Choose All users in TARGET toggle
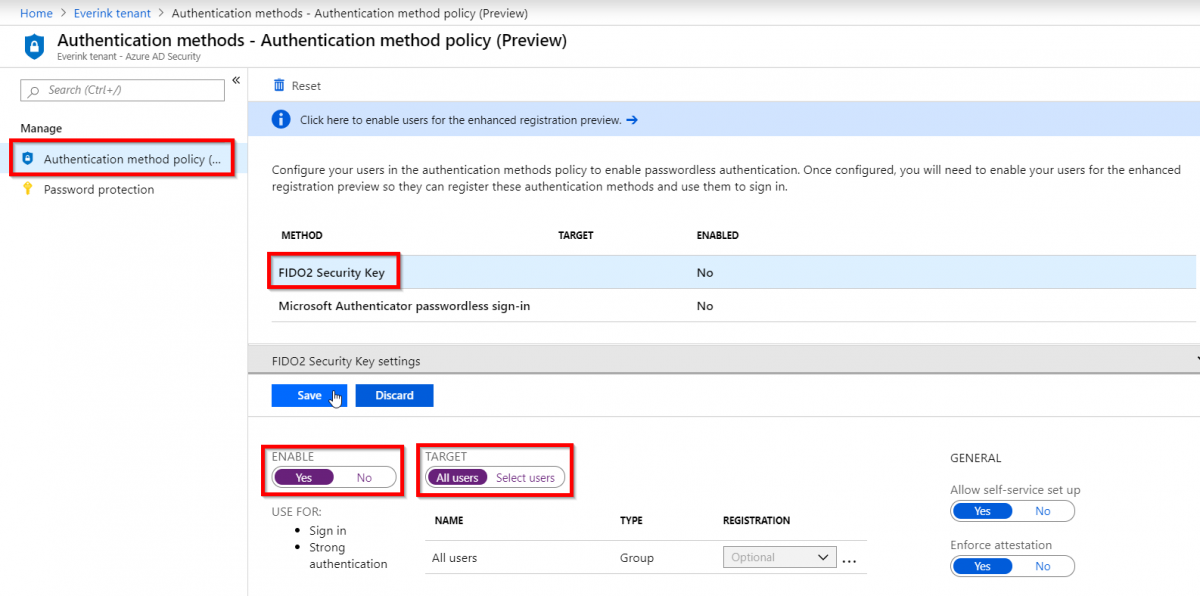Viewport: 1200px width, 596px height. pyautogui.click(x=458, y=478)
